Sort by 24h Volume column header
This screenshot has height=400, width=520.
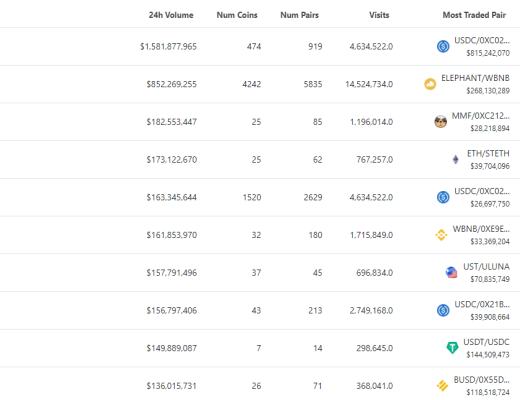171,15
